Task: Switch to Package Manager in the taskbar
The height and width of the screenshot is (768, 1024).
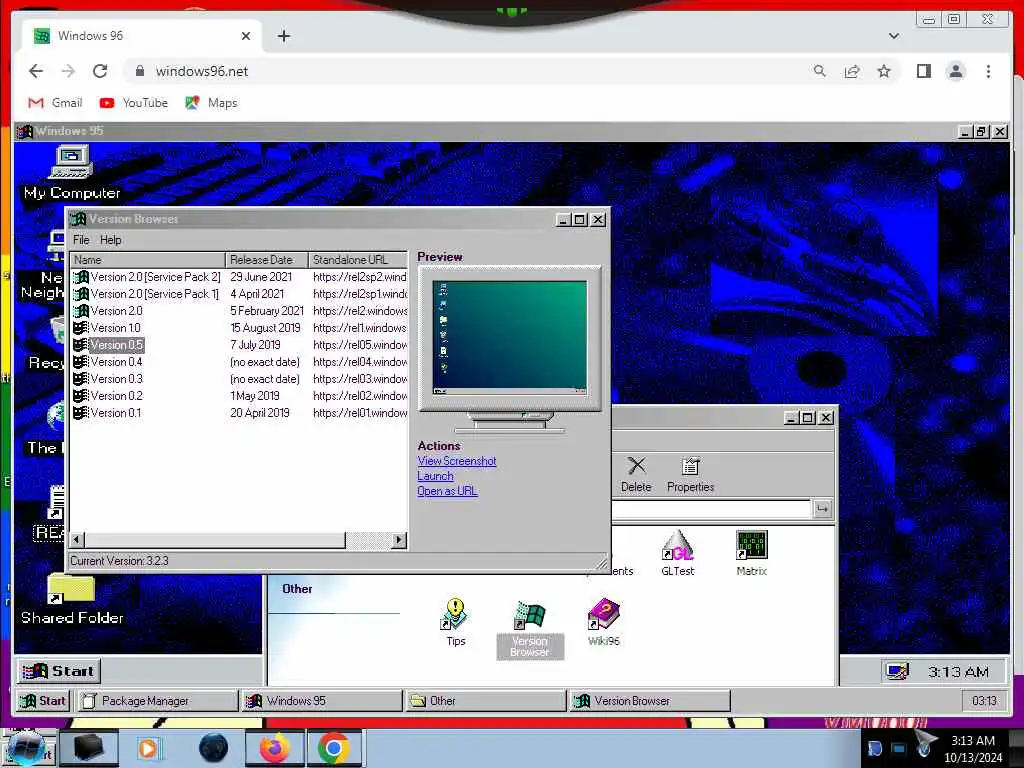Action: (x=158, y=701)
